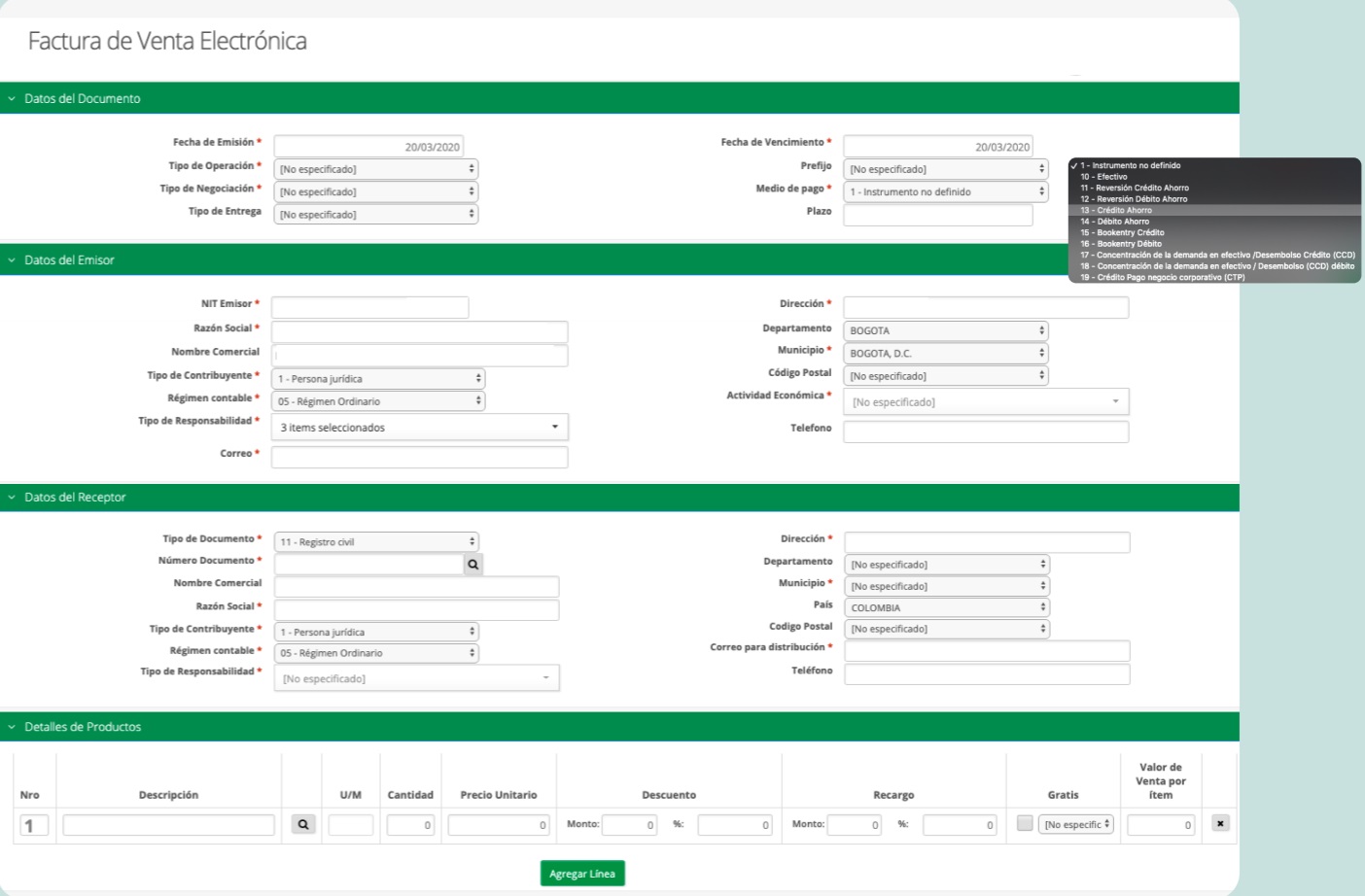Image resolution: width=1365 pixels, height=896 pixels.
Task: Open the emisor Departamento BOGOTA dropdown
Action: (x=946, y=330)
